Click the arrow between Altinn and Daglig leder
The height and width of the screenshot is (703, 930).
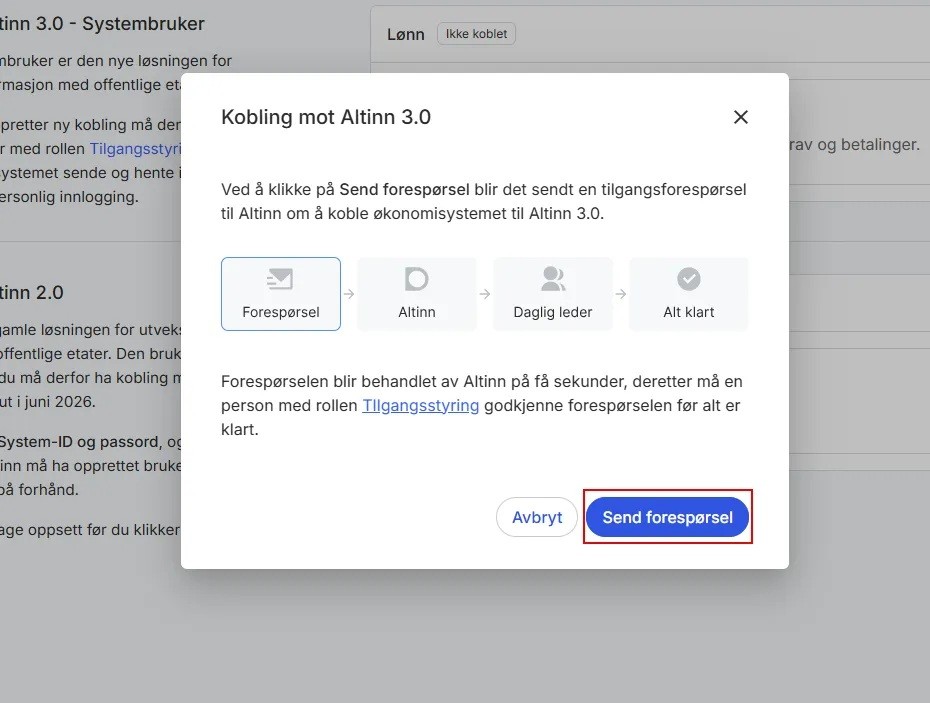point(485,294)
